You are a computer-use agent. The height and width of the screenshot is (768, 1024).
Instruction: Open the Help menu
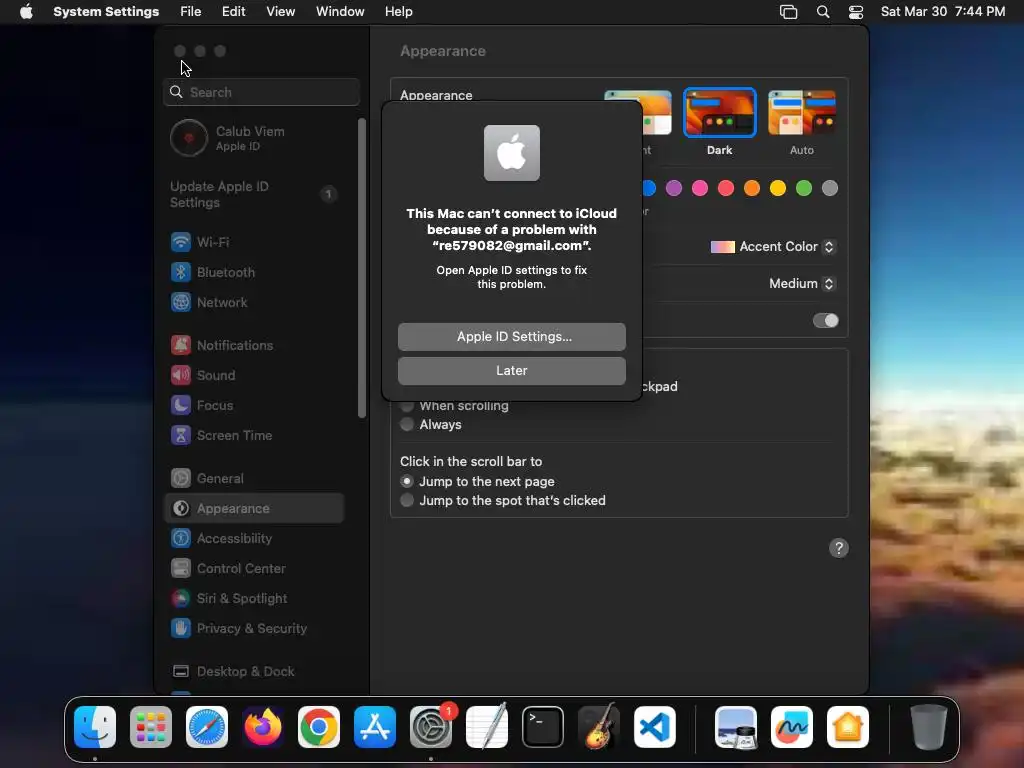[398, 12]
